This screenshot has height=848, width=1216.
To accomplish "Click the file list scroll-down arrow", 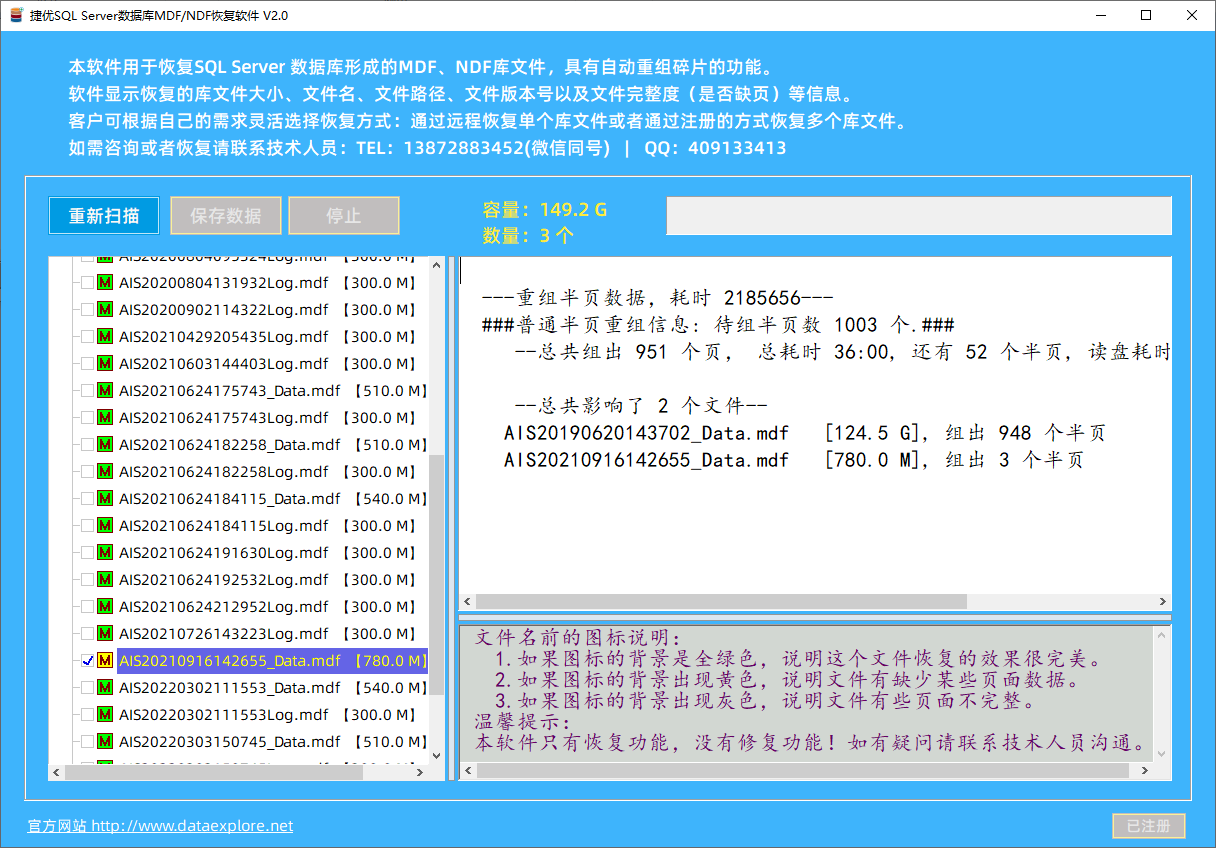I will click(x=436, y=756).
